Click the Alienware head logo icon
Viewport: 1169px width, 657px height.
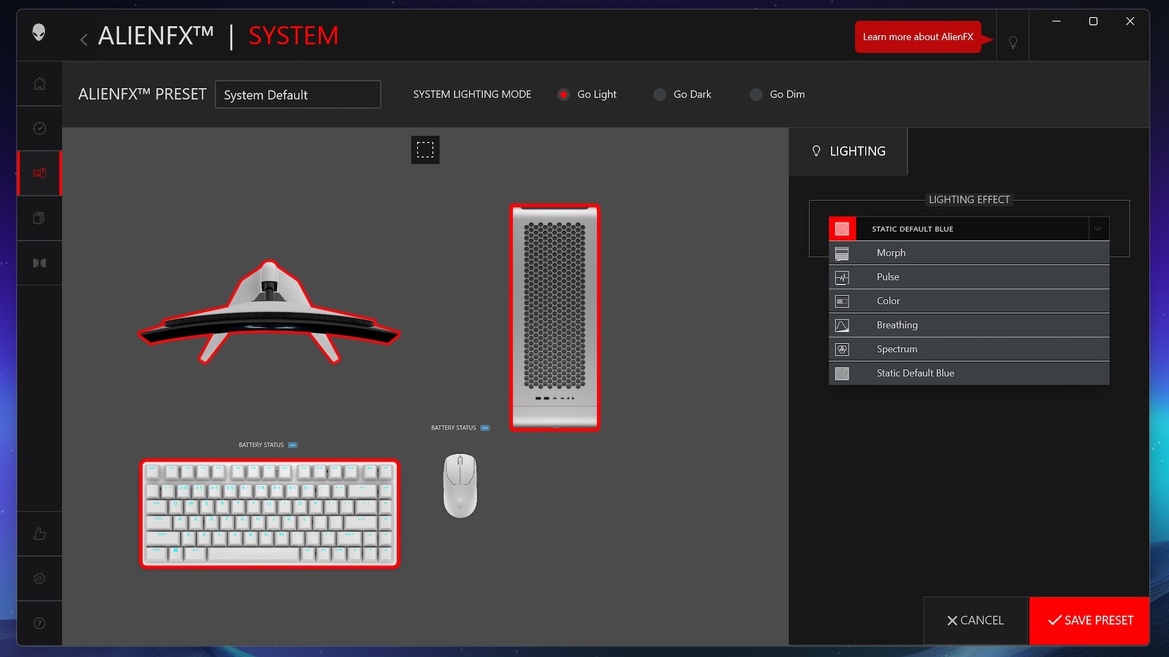click(39, 32)
